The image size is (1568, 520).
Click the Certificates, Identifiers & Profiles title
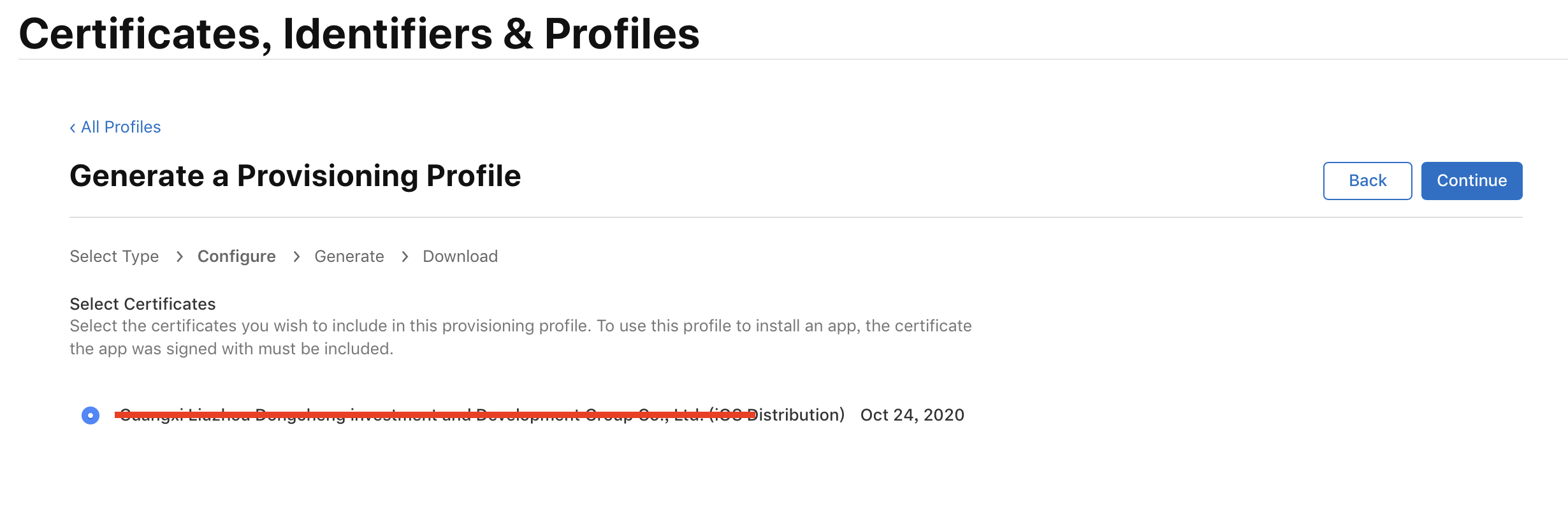(359, 33)
